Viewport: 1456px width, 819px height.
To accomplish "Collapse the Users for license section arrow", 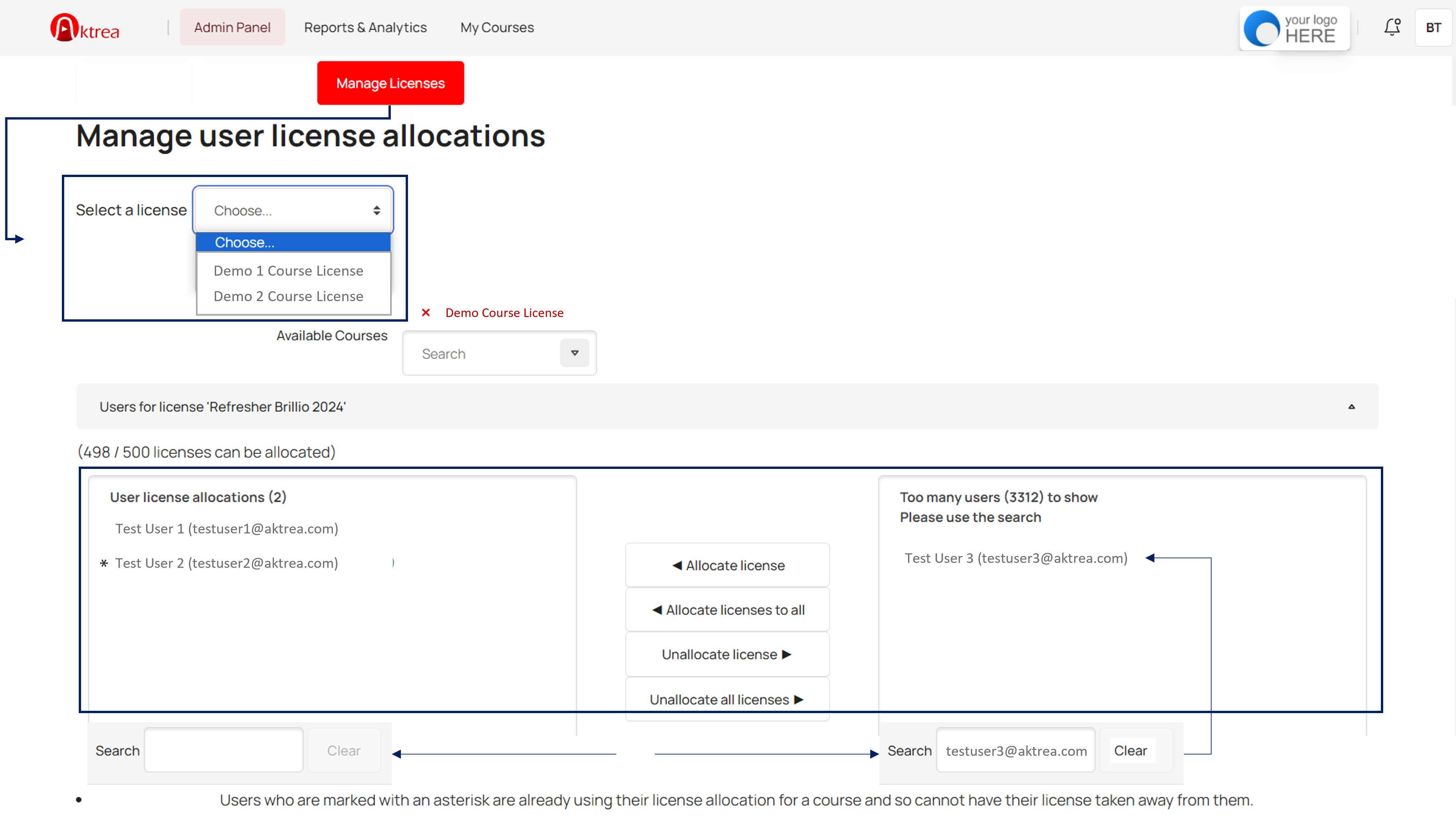I will pos(1351,406).
